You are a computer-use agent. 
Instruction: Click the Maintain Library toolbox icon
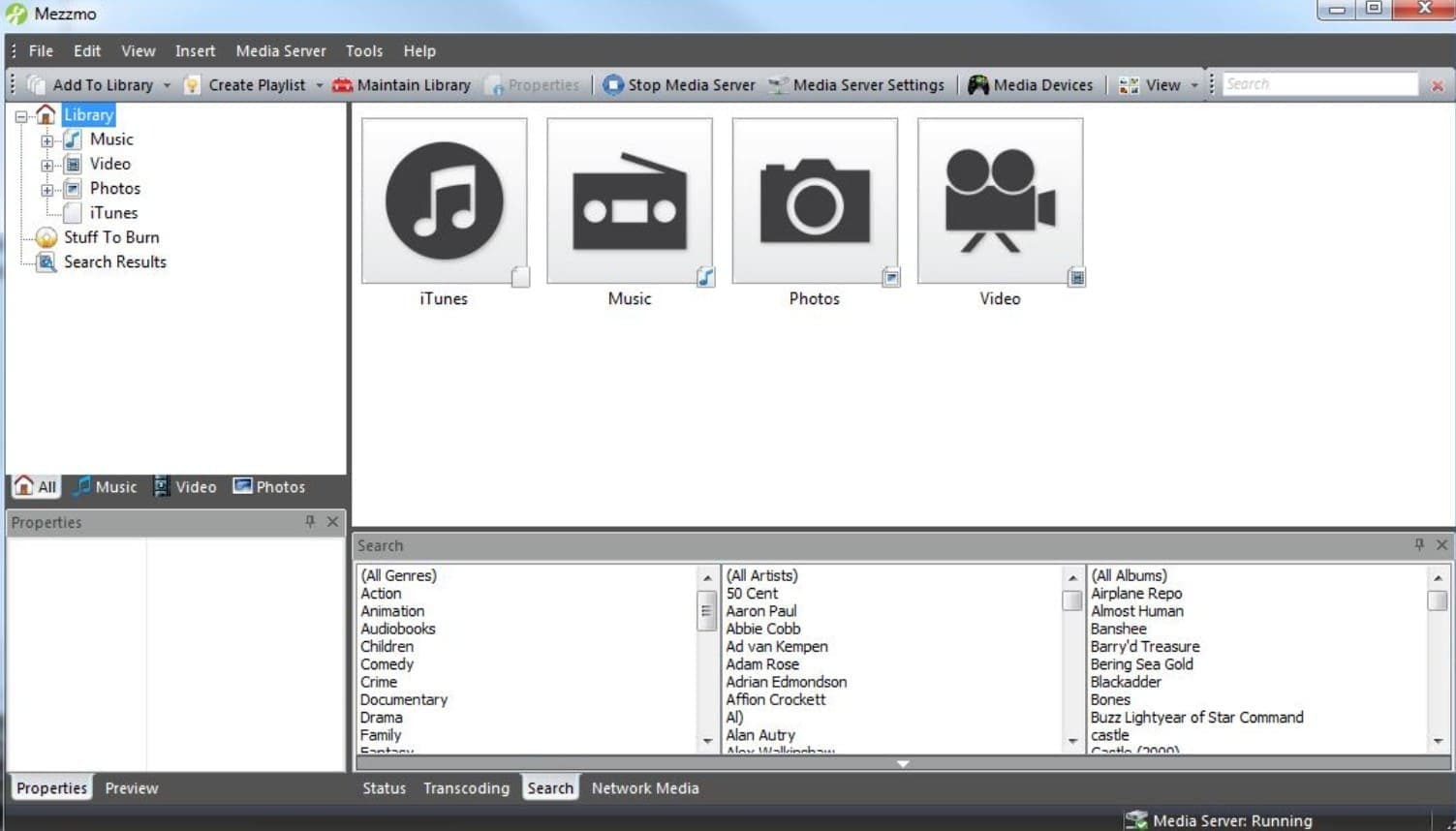[342, 85]
